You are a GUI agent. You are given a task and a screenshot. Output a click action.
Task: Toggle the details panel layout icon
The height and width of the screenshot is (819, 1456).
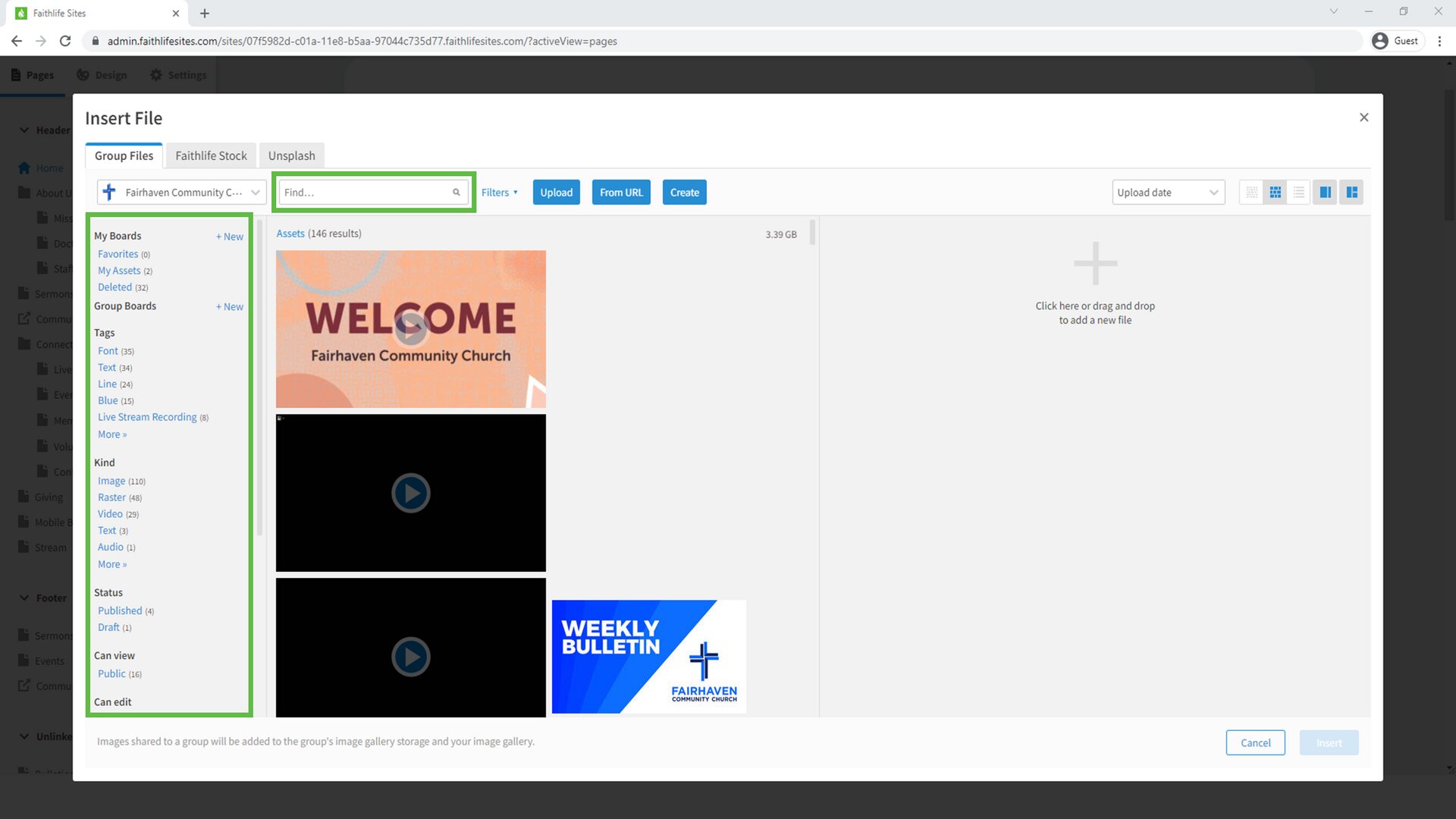[1352, 193]
